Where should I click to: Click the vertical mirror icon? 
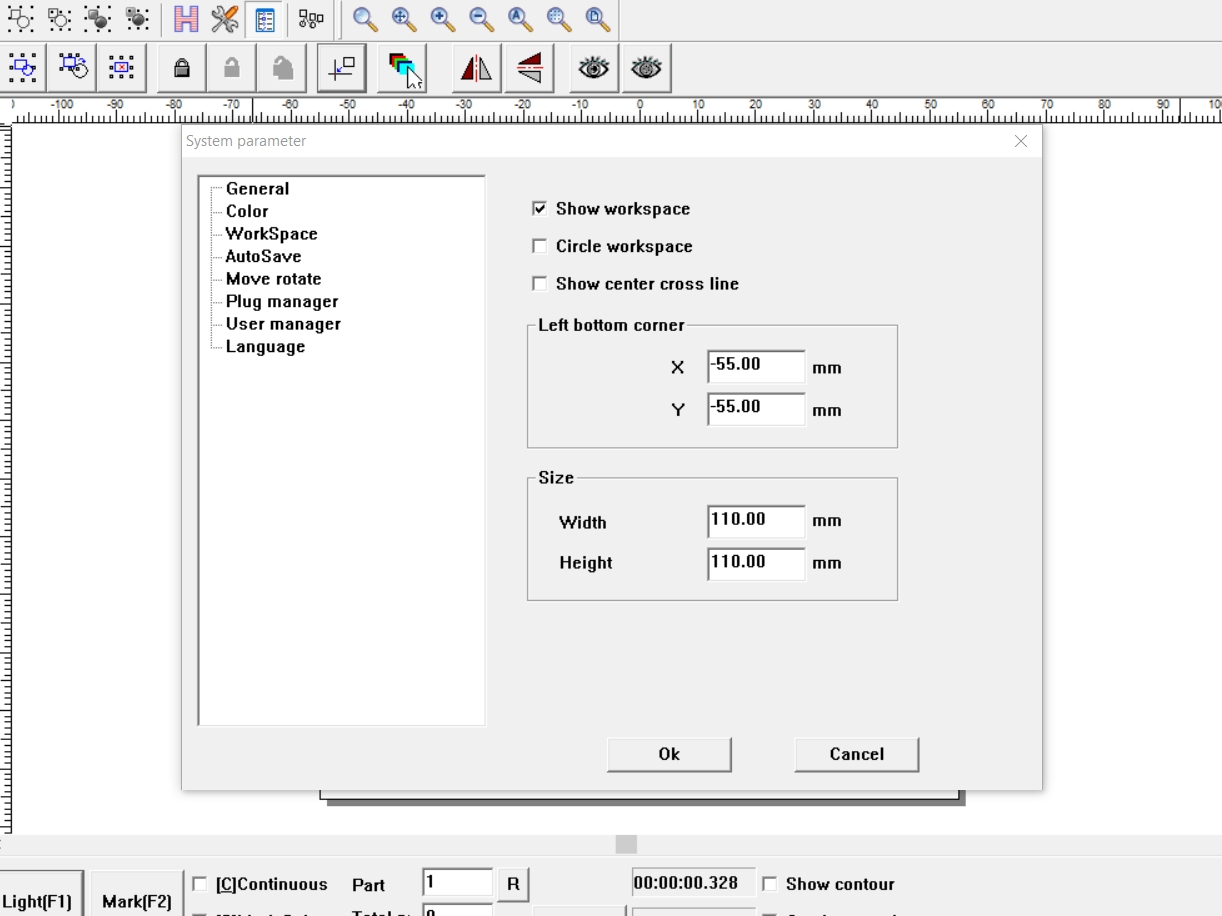(529, 68)
